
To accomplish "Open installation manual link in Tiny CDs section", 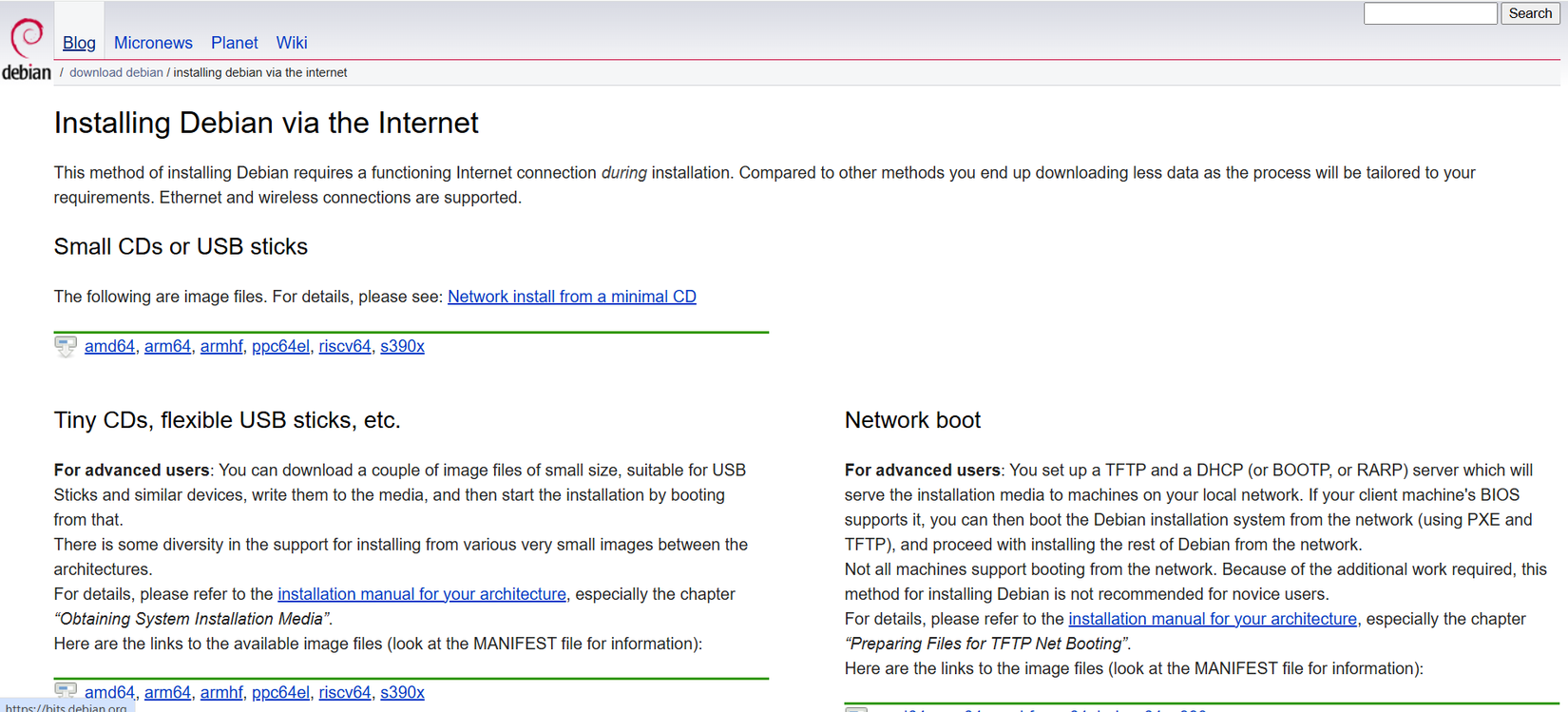I will (422, 593).
